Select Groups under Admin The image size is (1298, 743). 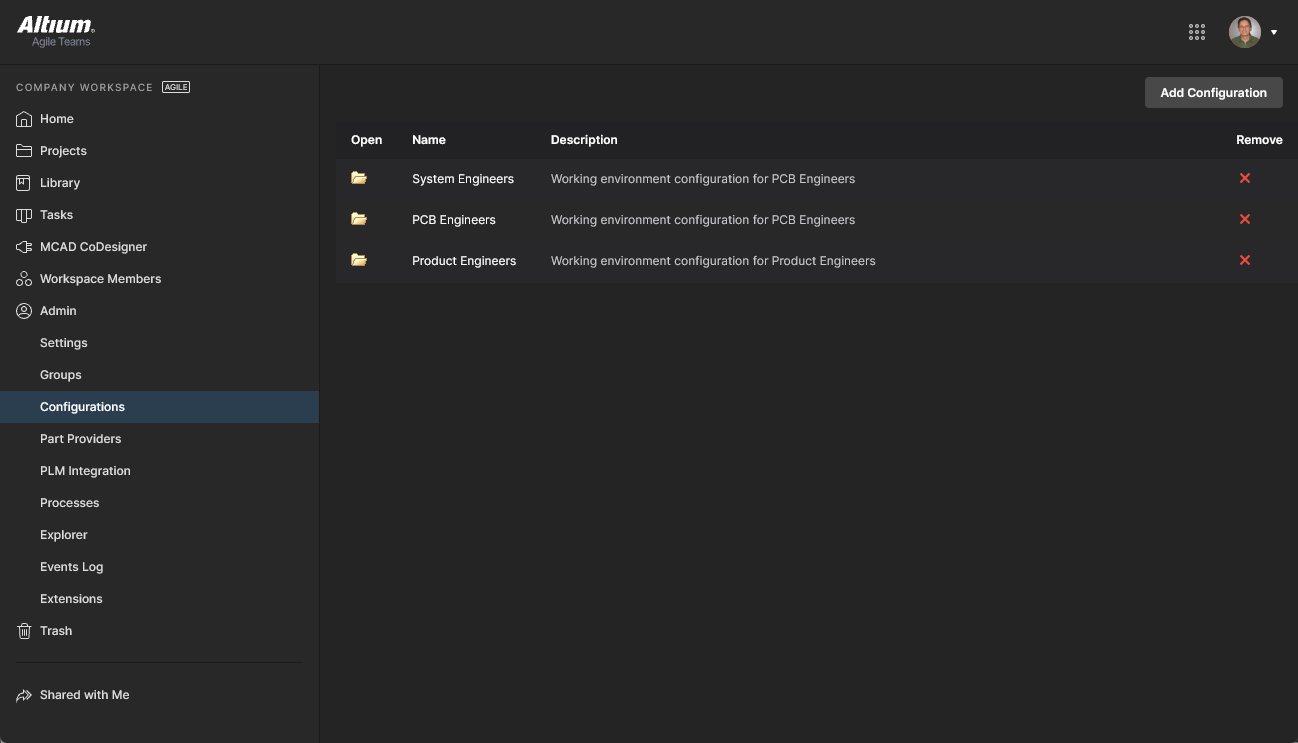pyautogui.click(x=61, y=375)
